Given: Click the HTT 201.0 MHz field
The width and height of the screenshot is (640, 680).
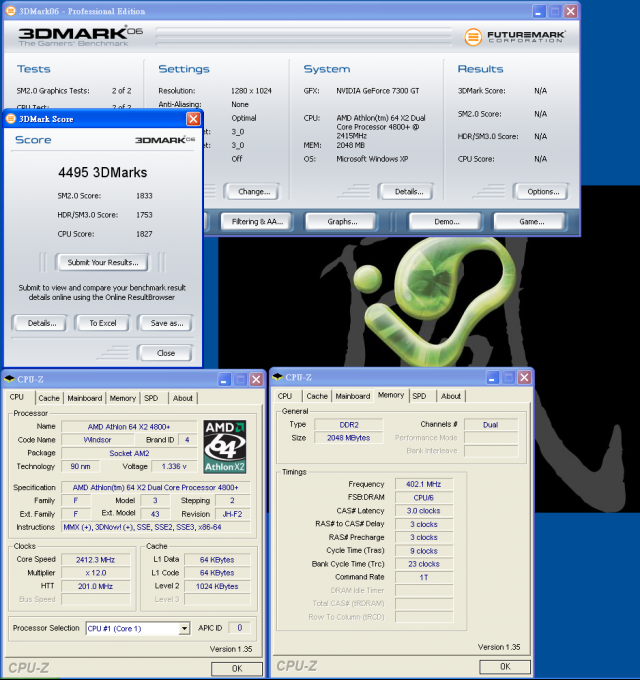Looking at the screenshot, I should point(96,586).
